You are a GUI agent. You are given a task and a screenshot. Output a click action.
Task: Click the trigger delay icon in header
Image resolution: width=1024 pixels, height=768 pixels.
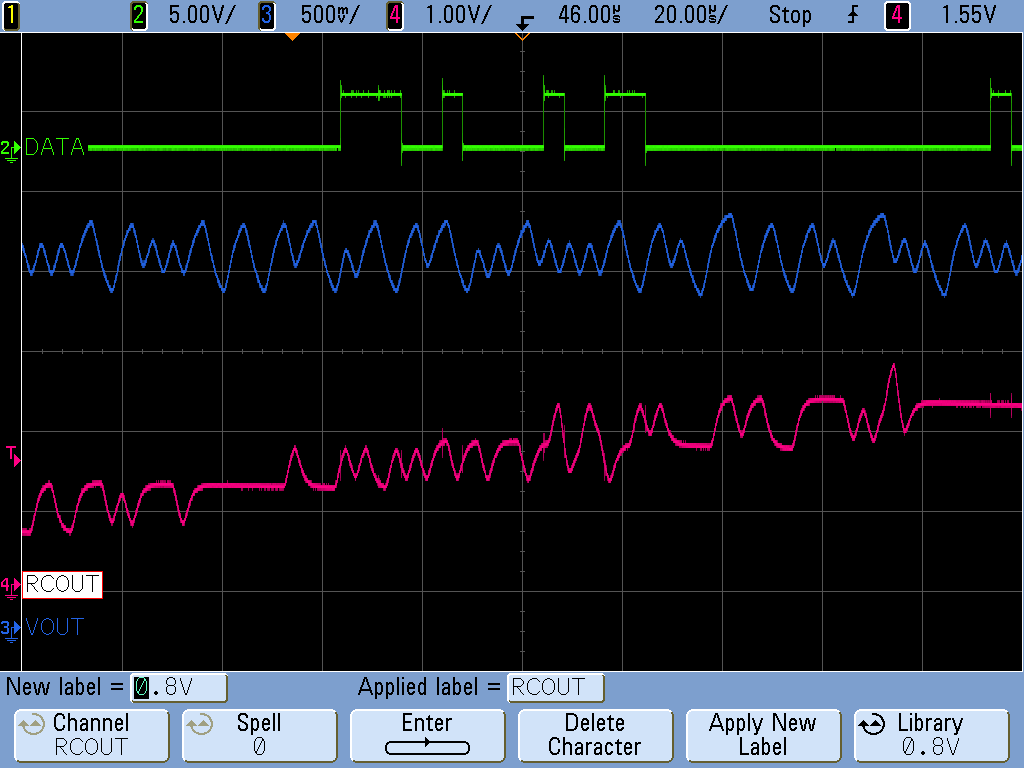click(524, 22)
